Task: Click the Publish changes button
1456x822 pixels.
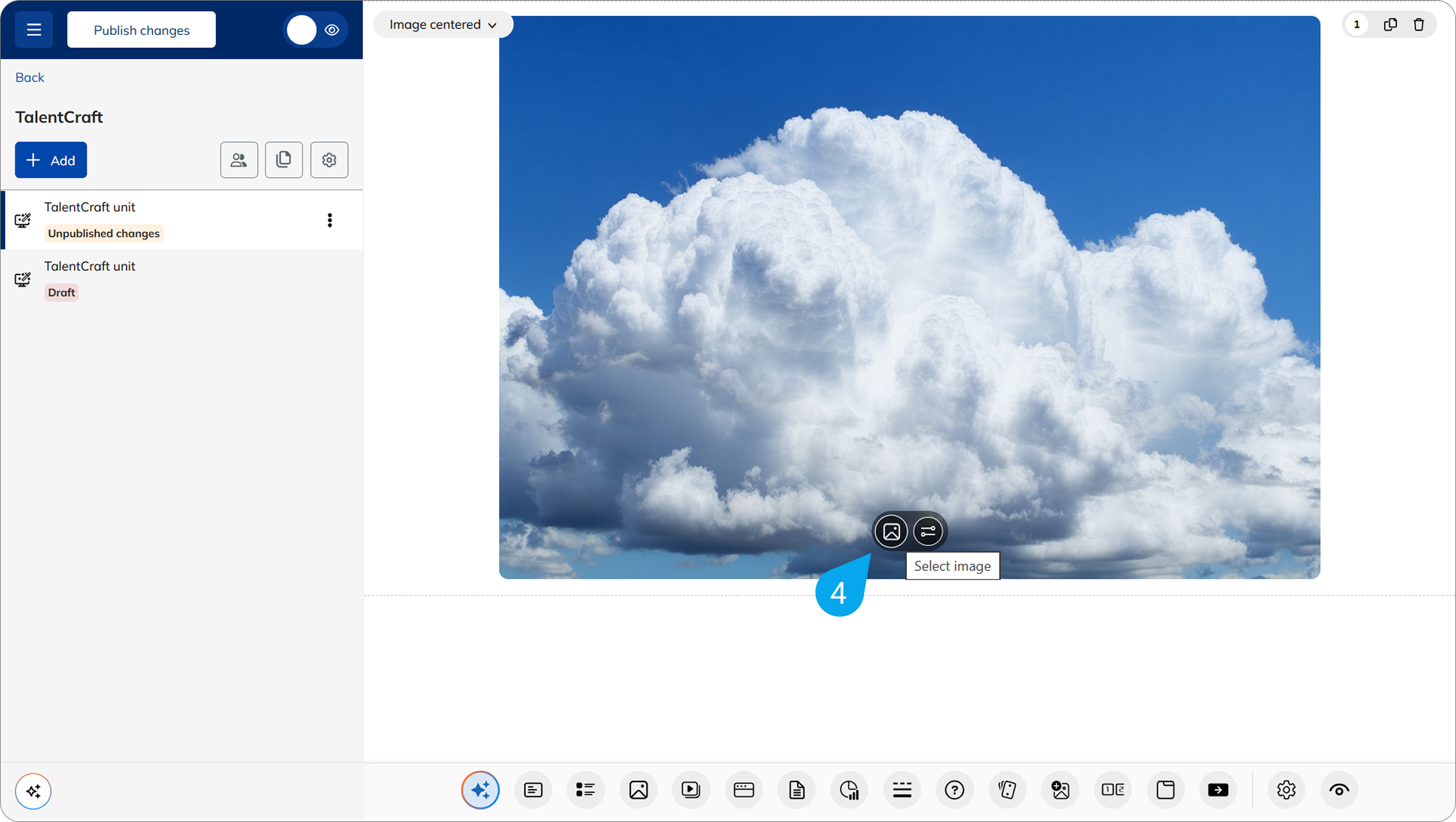Action: [141, 30]
